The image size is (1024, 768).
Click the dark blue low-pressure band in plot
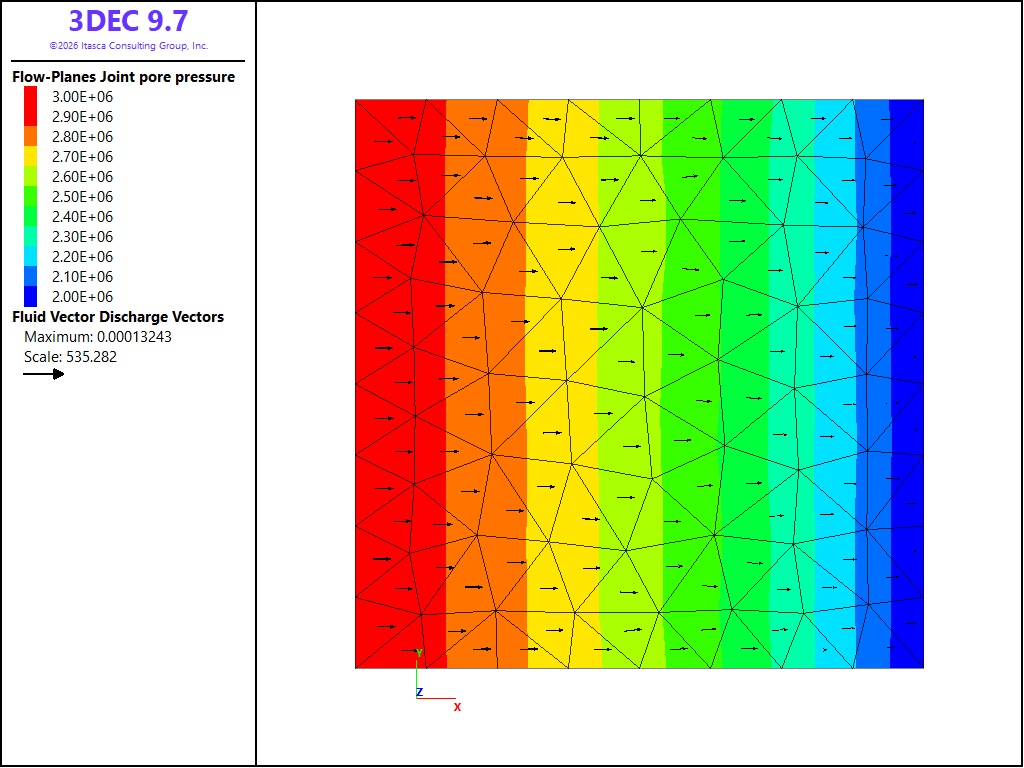point(907,384)
